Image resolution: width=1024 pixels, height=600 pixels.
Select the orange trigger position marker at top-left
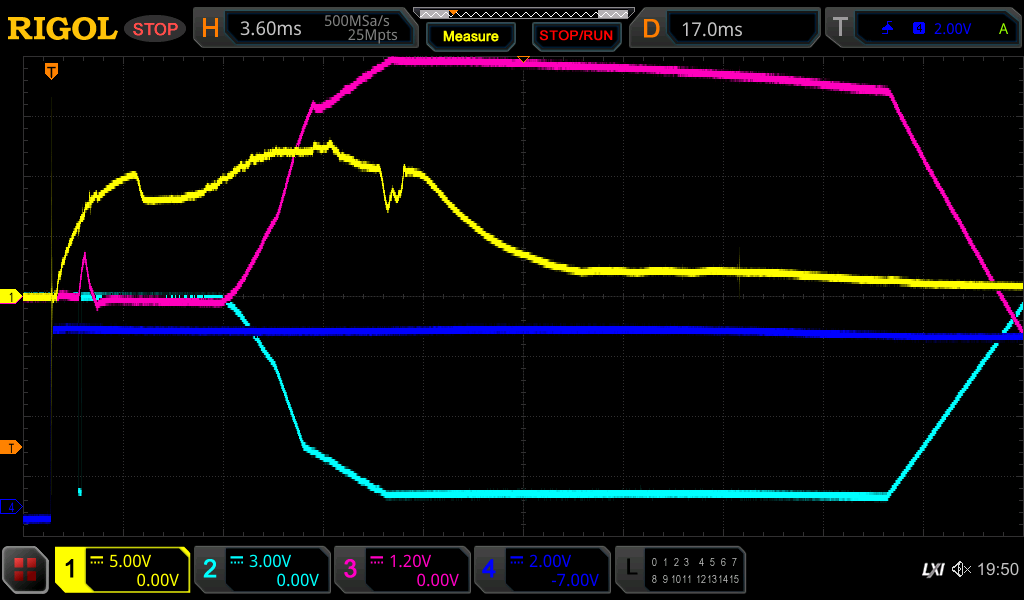pyautogui.click(x=51, y=71)
